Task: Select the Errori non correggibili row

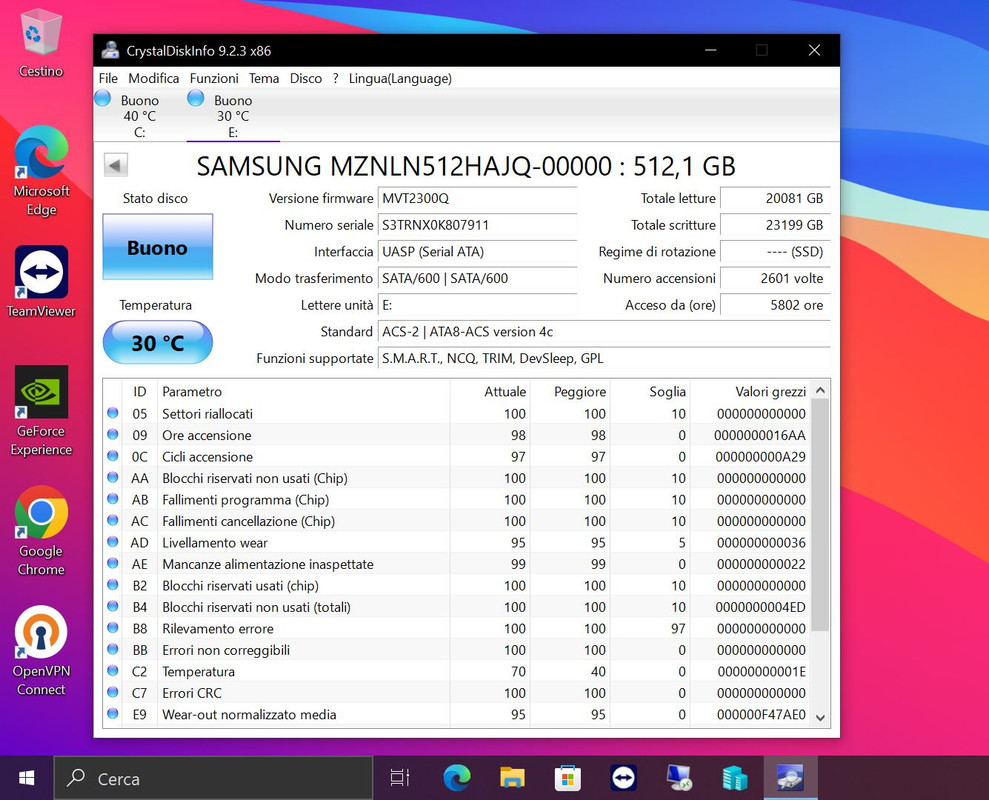Action: (x=457, y=649)
